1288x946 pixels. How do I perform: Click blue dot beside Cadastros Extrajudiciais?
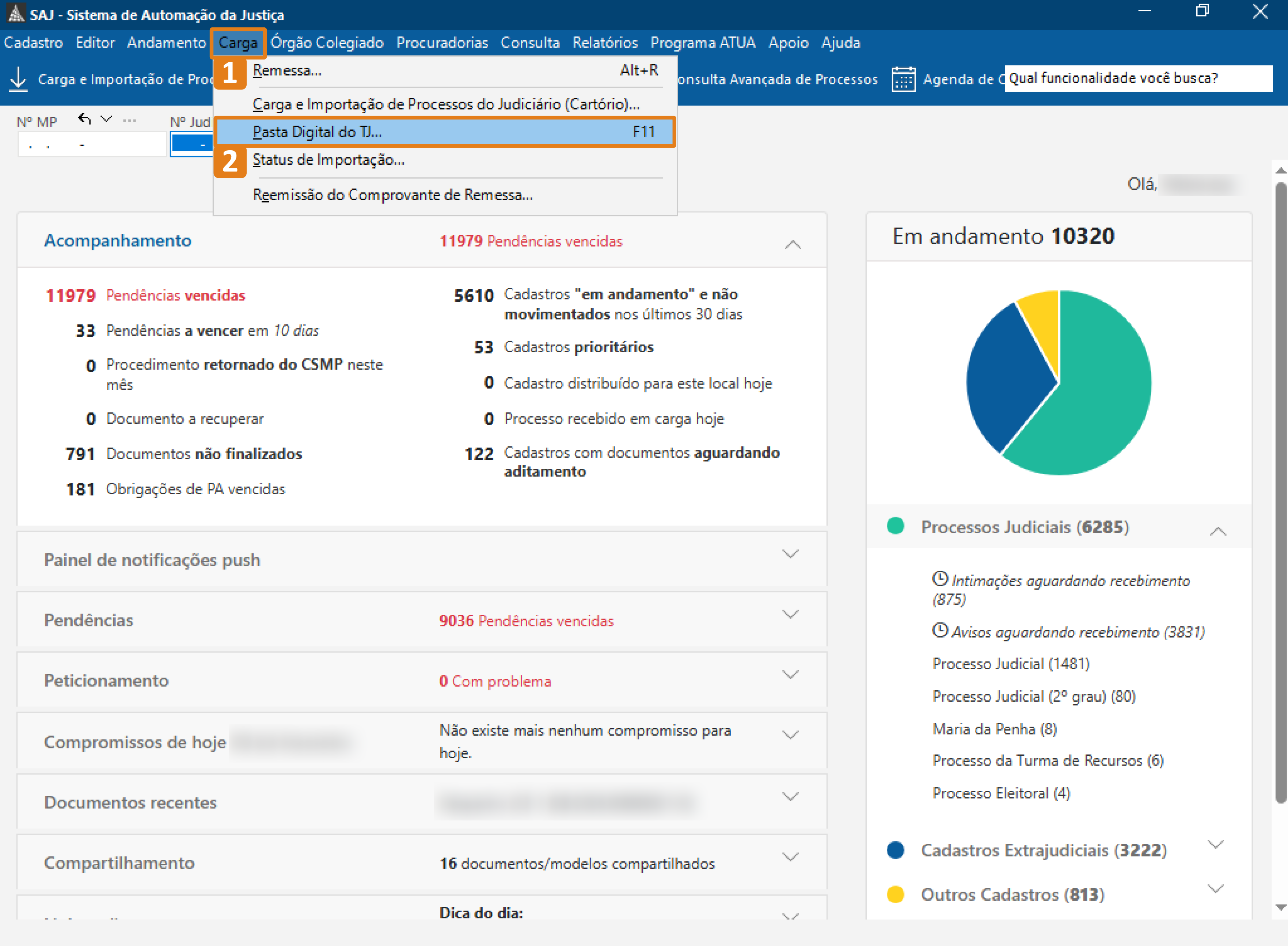point(895,850)
